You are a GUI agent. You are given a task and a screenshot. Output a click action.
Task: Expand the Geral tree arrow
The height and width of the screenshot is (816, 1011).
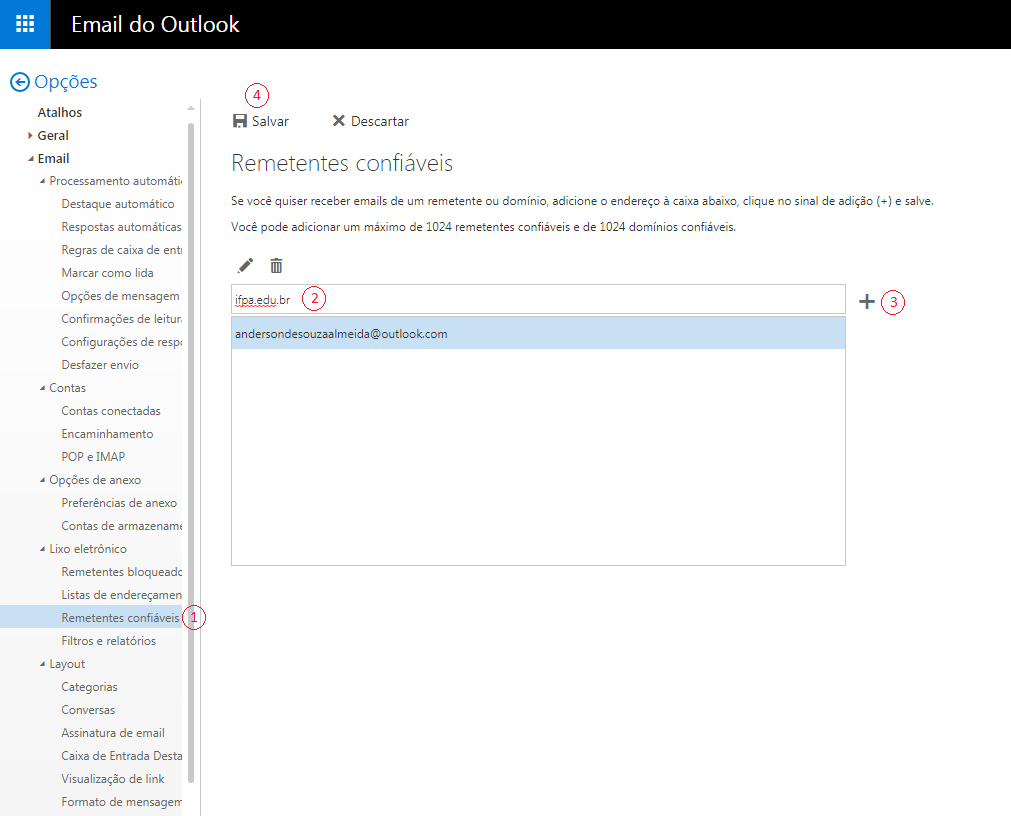[30, 135]
